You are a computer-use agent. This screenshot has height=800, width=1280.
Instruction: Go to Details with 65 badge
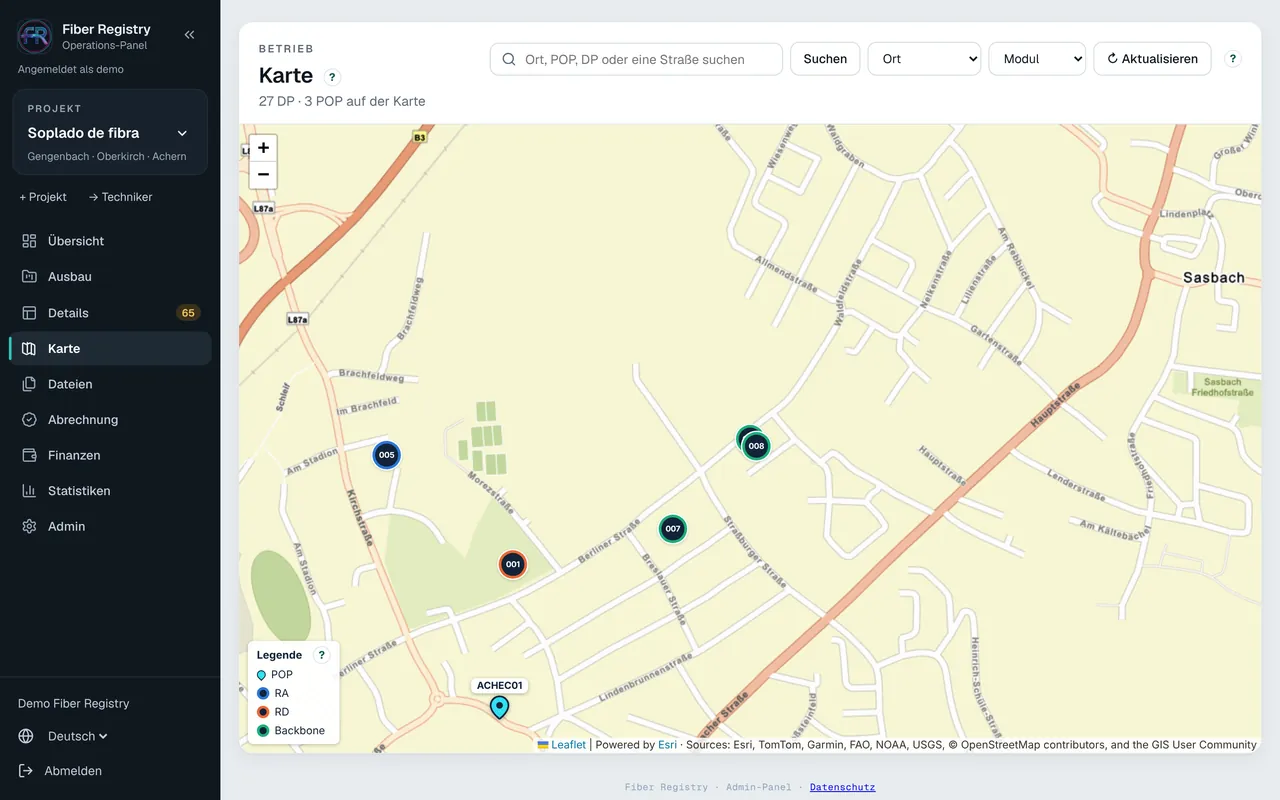point(110,313)
